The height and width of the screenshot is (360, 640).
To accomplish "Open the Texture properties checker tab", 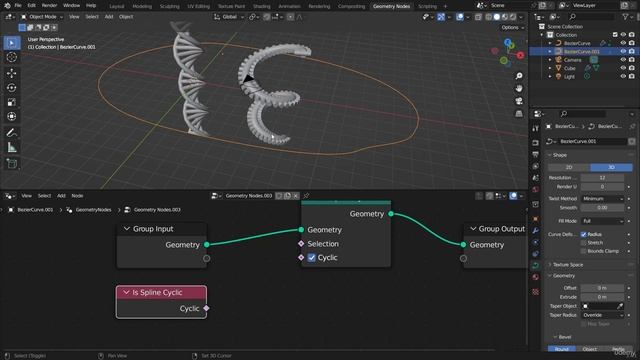I will pos(536,292).
